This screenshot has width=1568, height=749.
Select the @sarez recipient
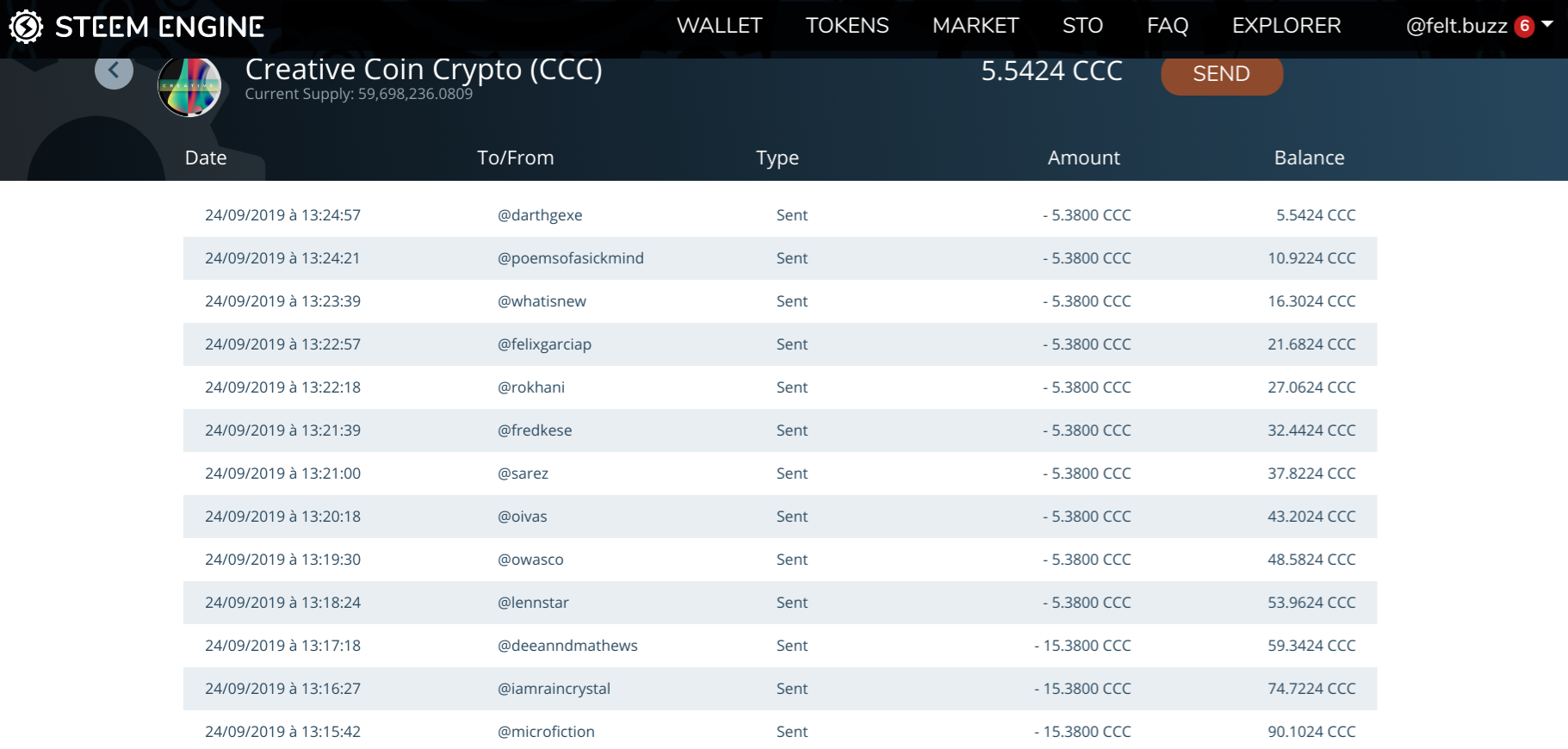tap(523, 474)
